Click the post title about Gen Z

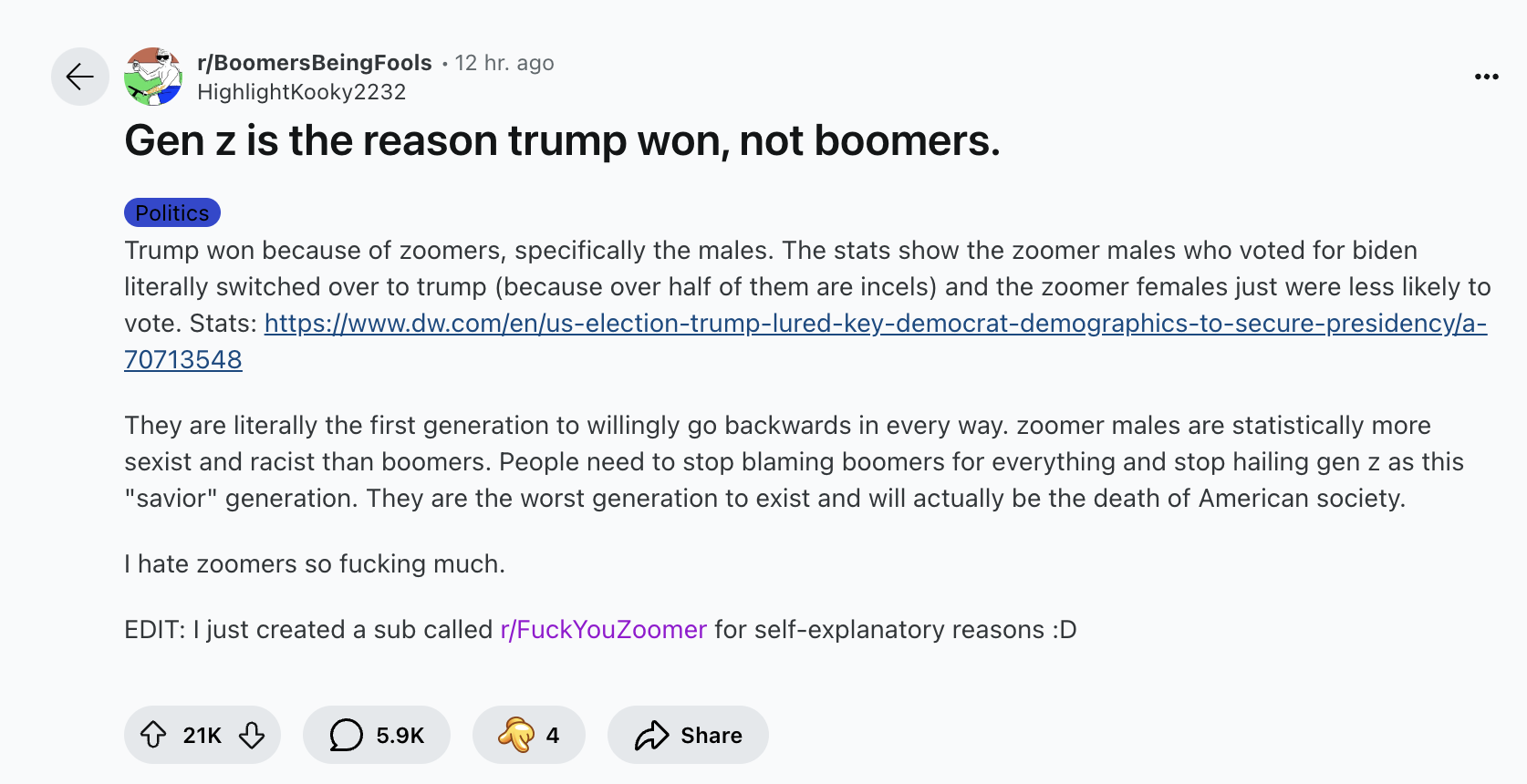(562, 141)
